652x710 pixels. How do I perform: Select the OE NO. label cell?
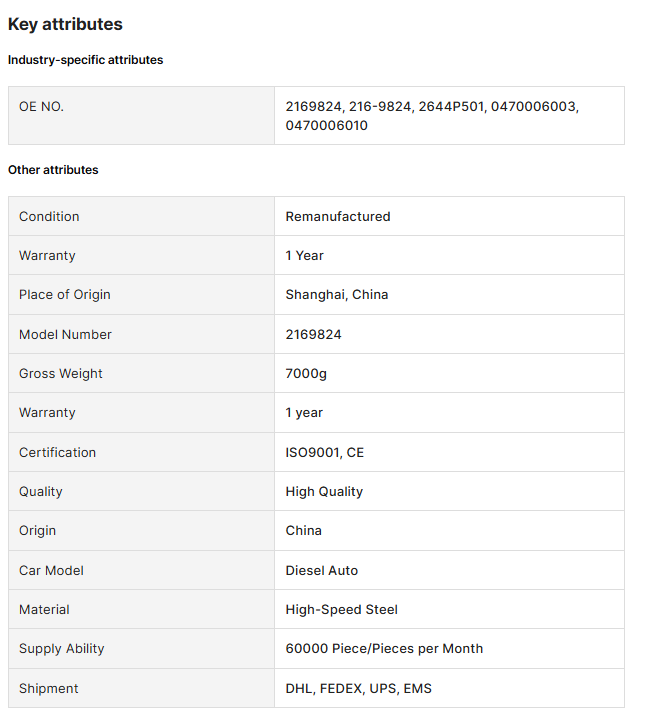pos(141,115)
